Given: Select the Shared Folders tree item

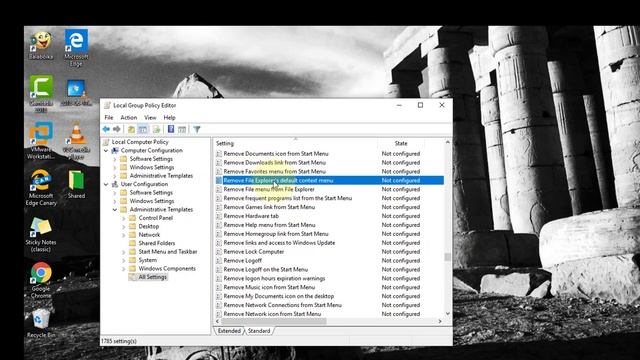Looking at the screenshot, I should point(157,243).
